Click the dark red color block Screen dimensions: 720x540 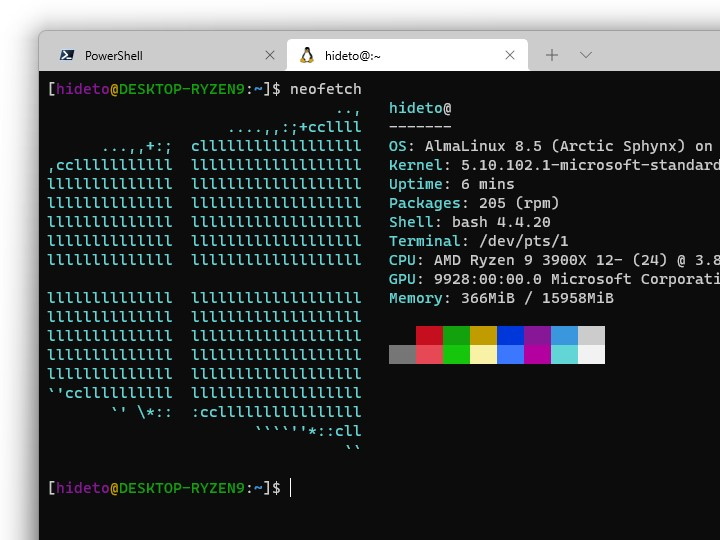point(429,335)
